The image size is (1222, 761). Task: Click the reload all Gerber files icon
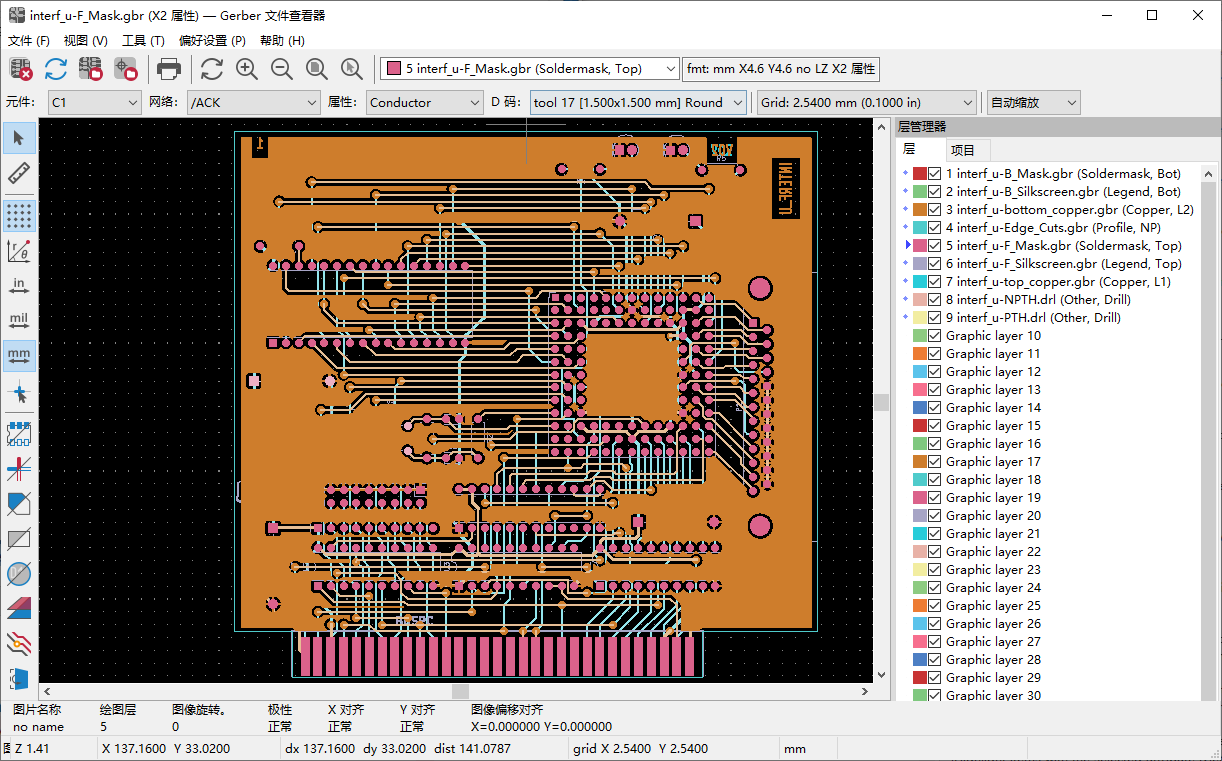coord(55,69)
